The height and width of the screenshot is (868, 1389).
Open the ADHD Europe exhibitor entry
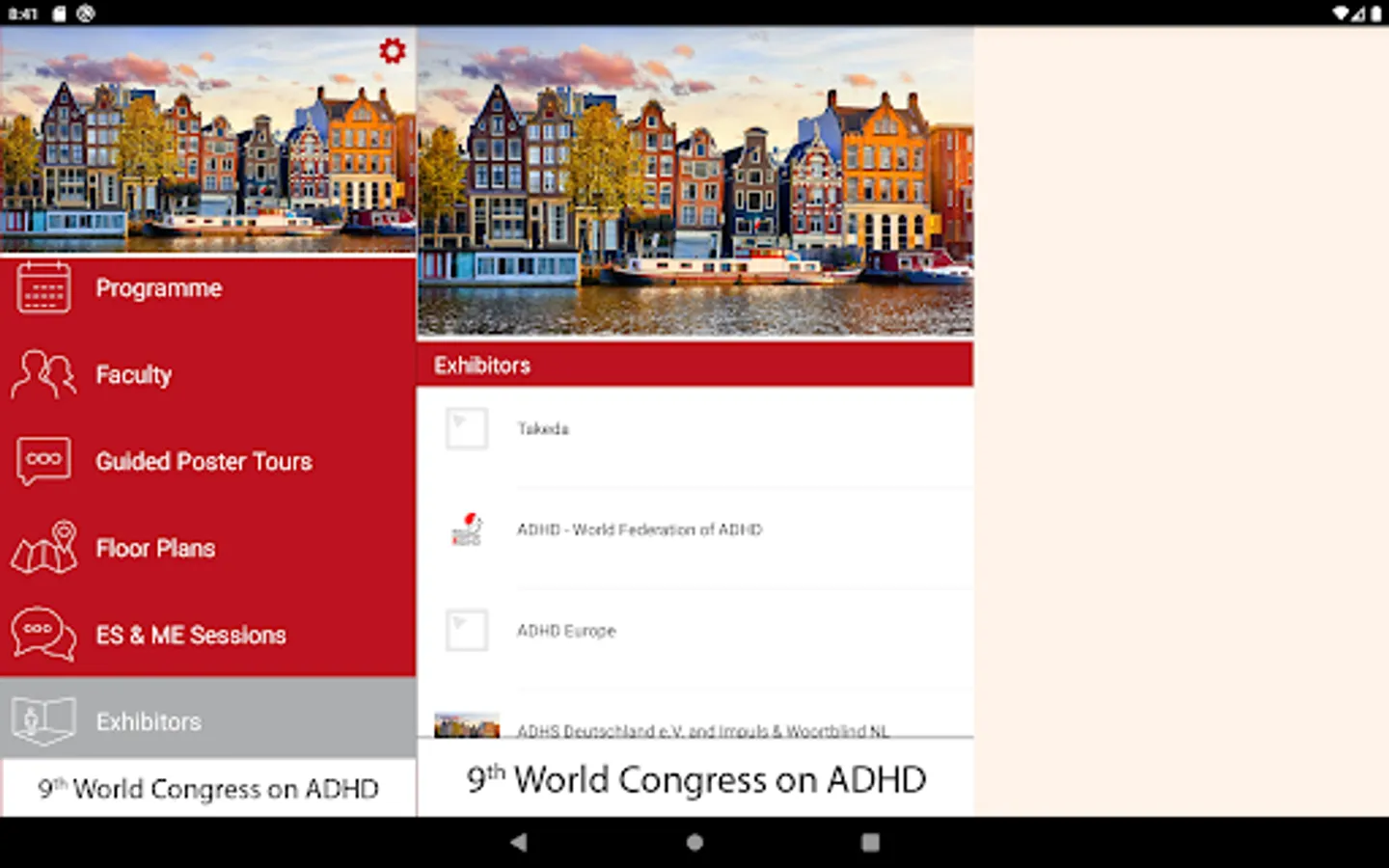point(694,639)
